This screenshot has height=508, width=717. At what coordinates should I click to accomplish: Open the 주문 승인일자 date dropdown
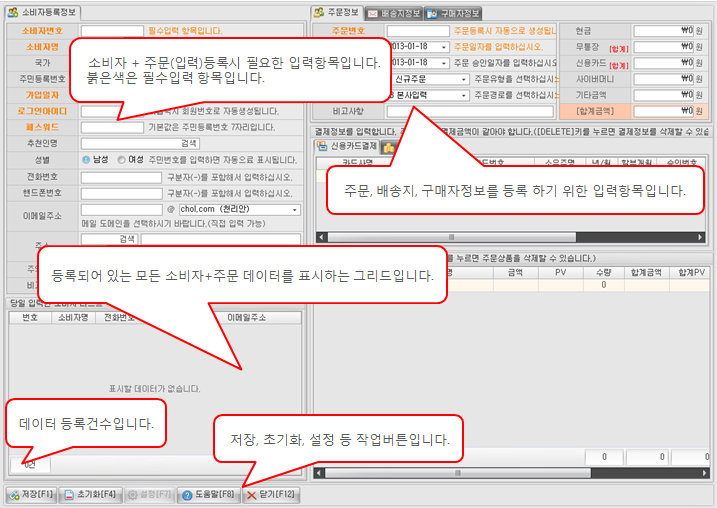coord(444,63)
